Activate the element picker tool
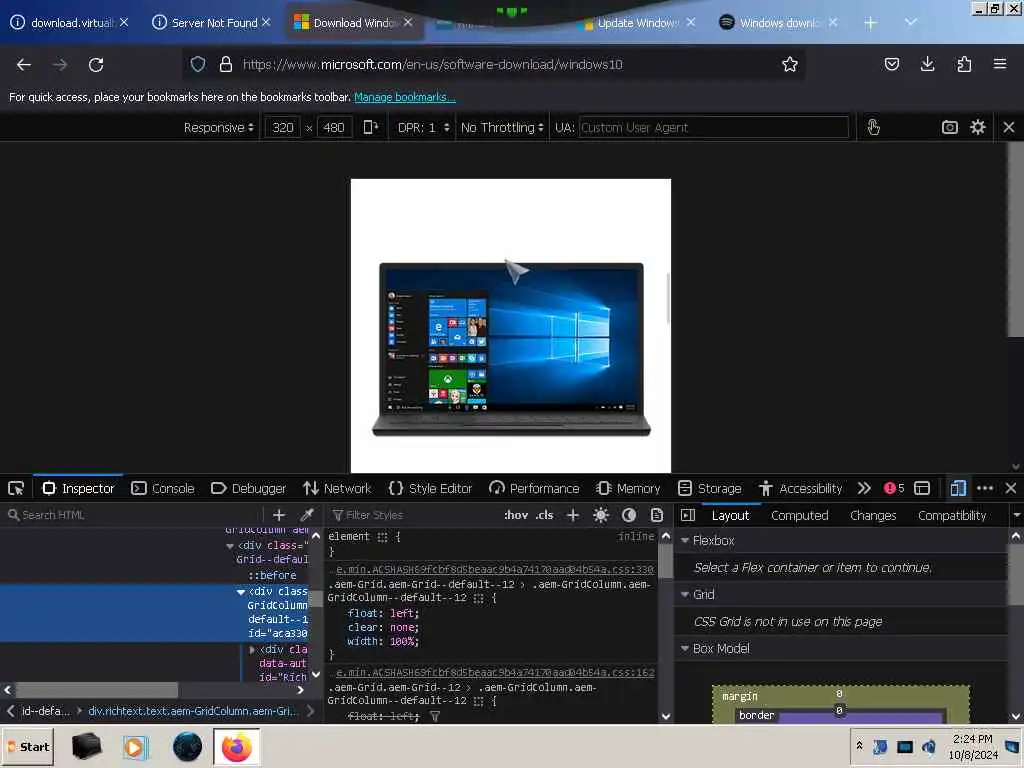1024x768 pixels. 16,488
